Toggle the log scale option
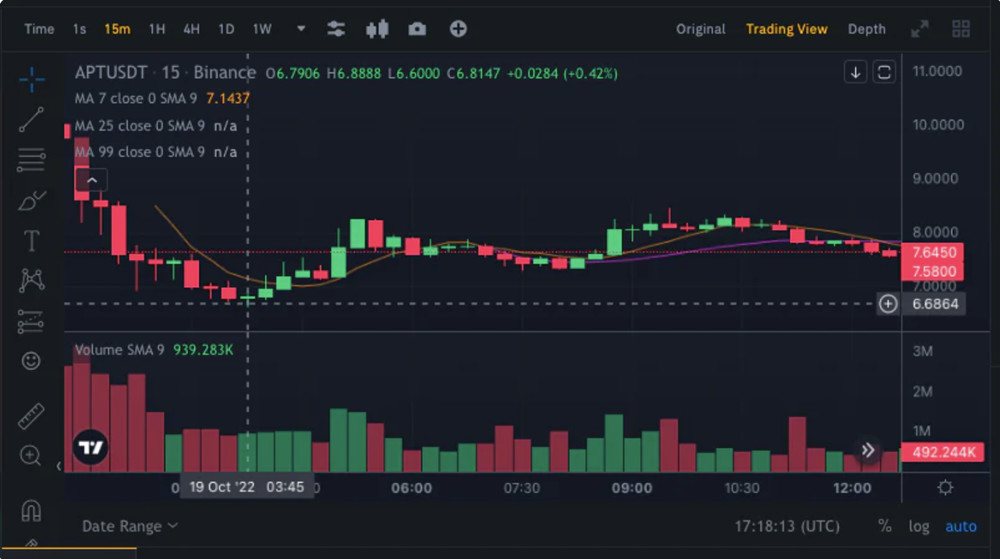The width and height of the screenshot is (1000, 559). (x=918, y=526)
